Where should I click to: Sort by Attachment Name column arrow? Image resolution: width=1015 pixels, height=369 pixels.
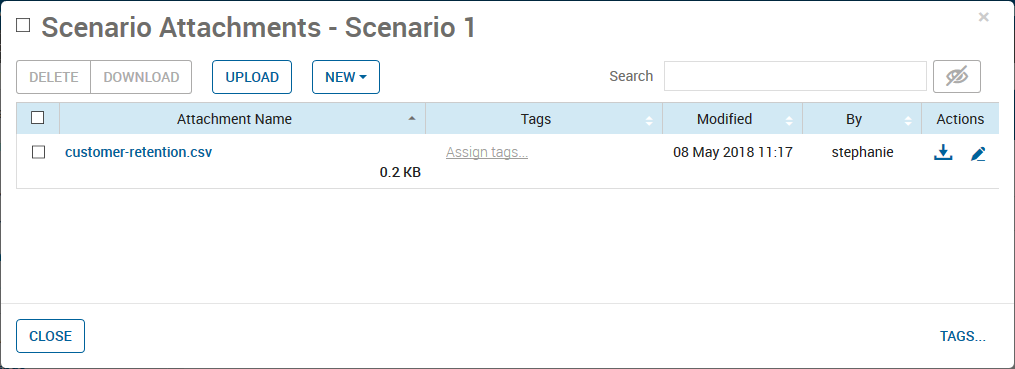point(412,118)
